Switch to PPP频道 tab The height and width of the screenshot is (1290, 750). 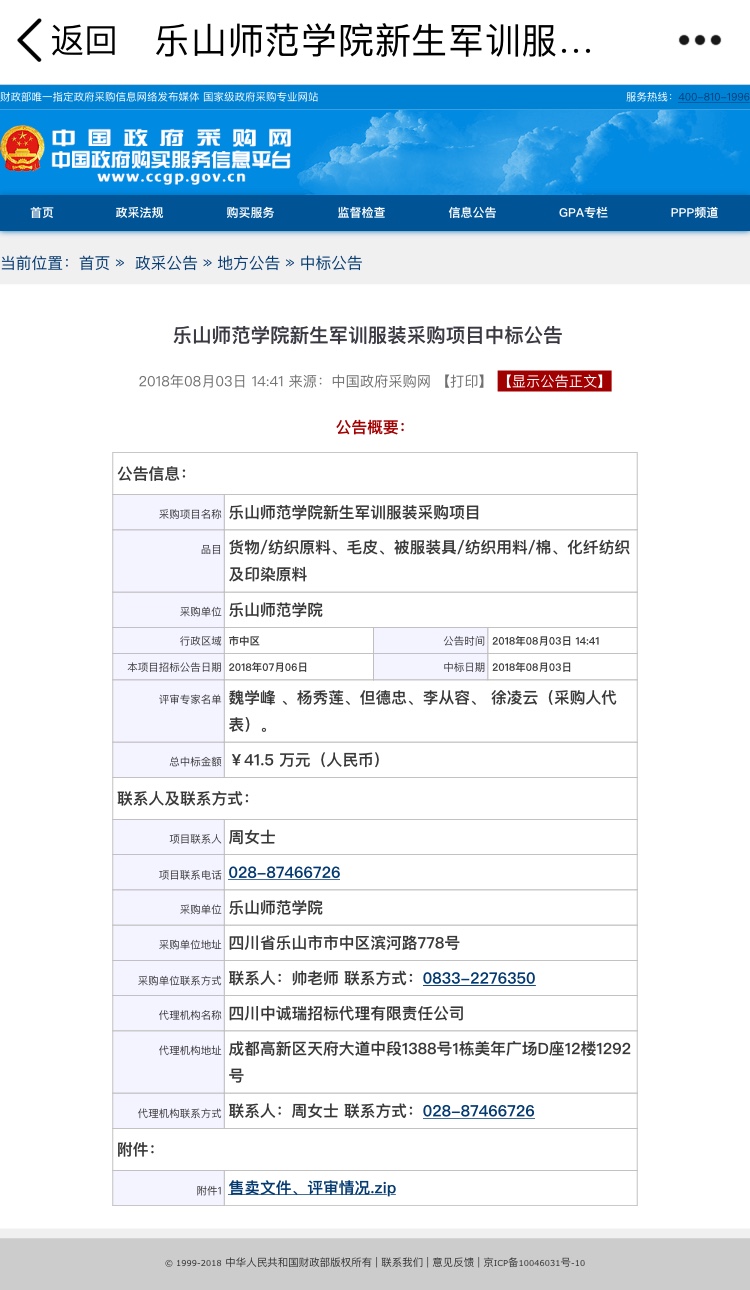coord(694,213)
